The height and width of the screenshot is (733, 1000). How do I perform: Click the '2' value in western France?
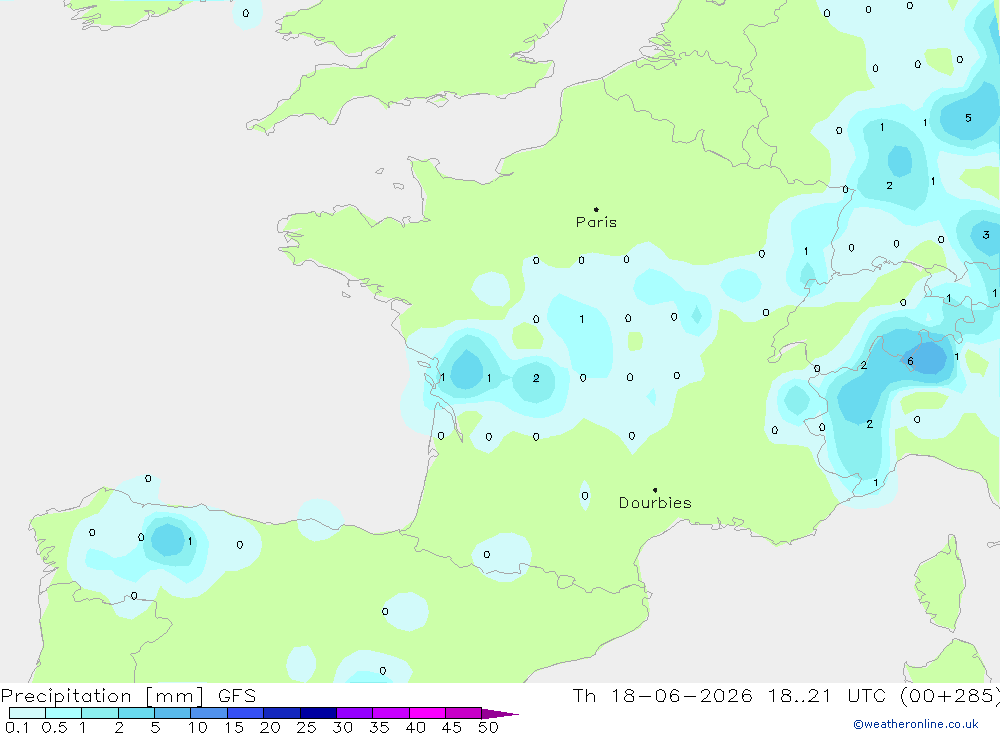[x=536, y=378]
